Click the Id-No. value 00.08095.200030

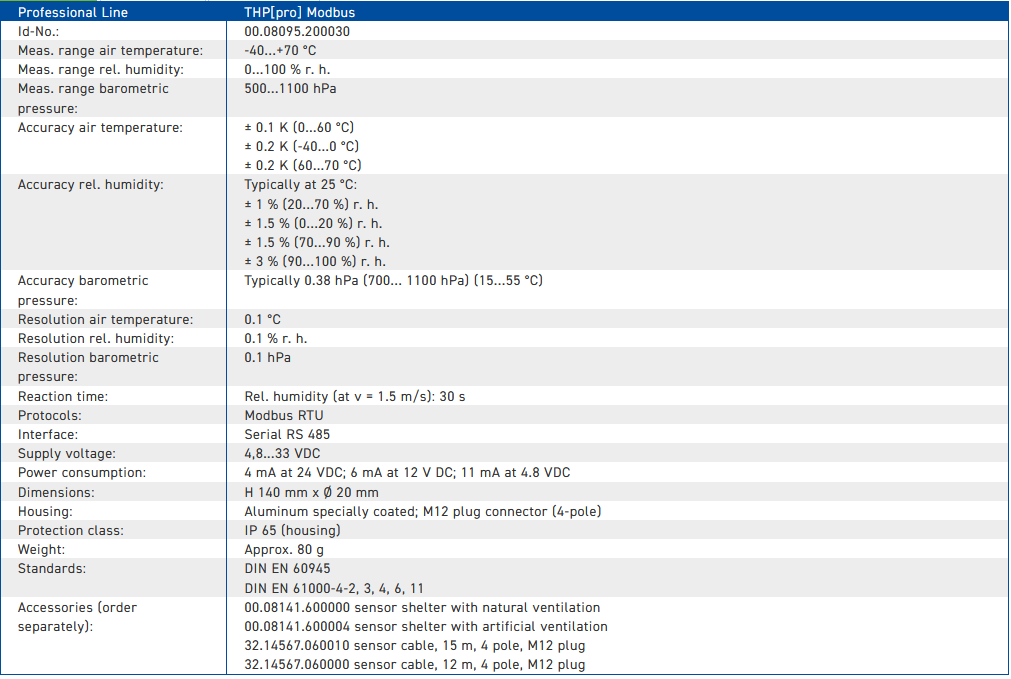(x=297, y=32)
